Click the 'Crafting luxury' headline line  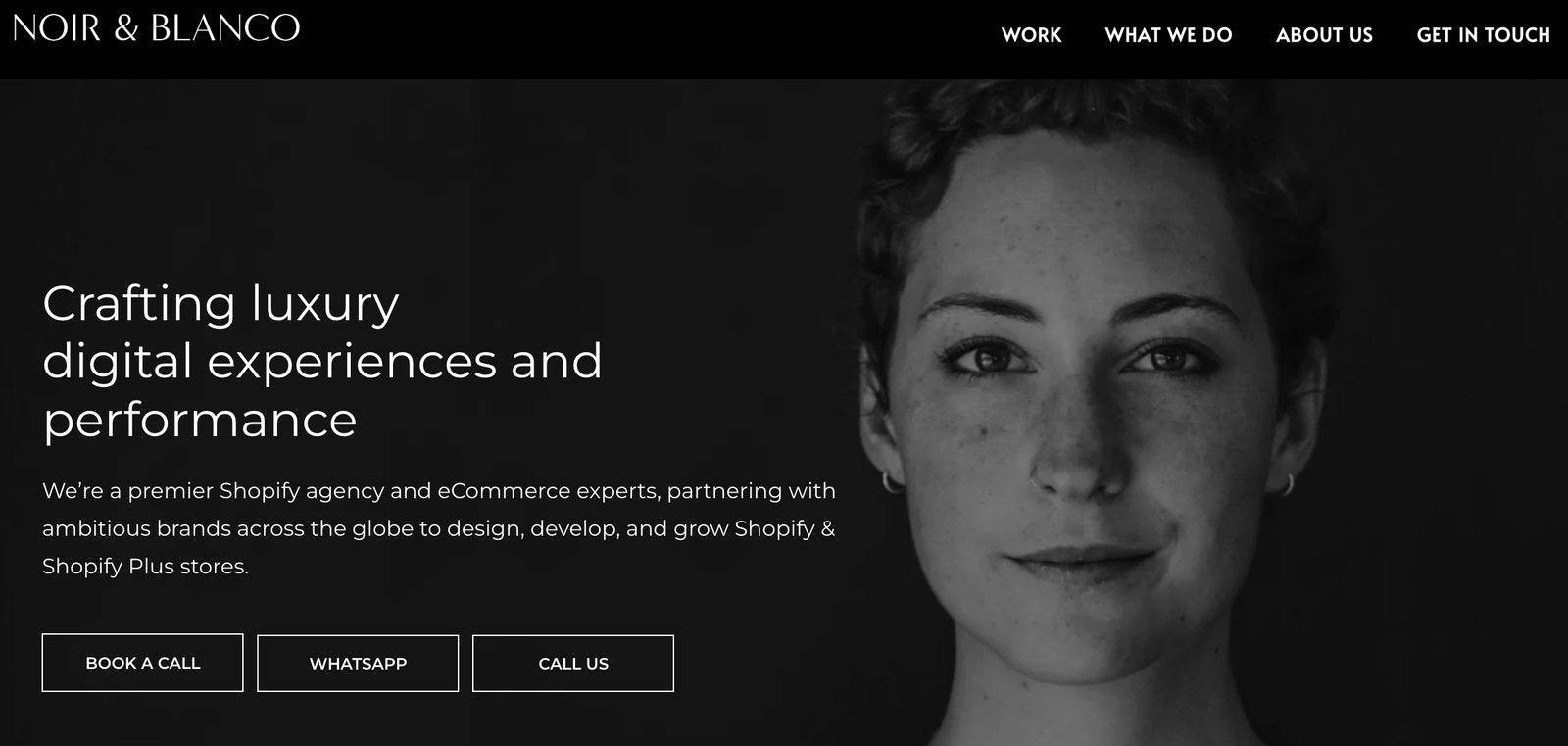220,303
